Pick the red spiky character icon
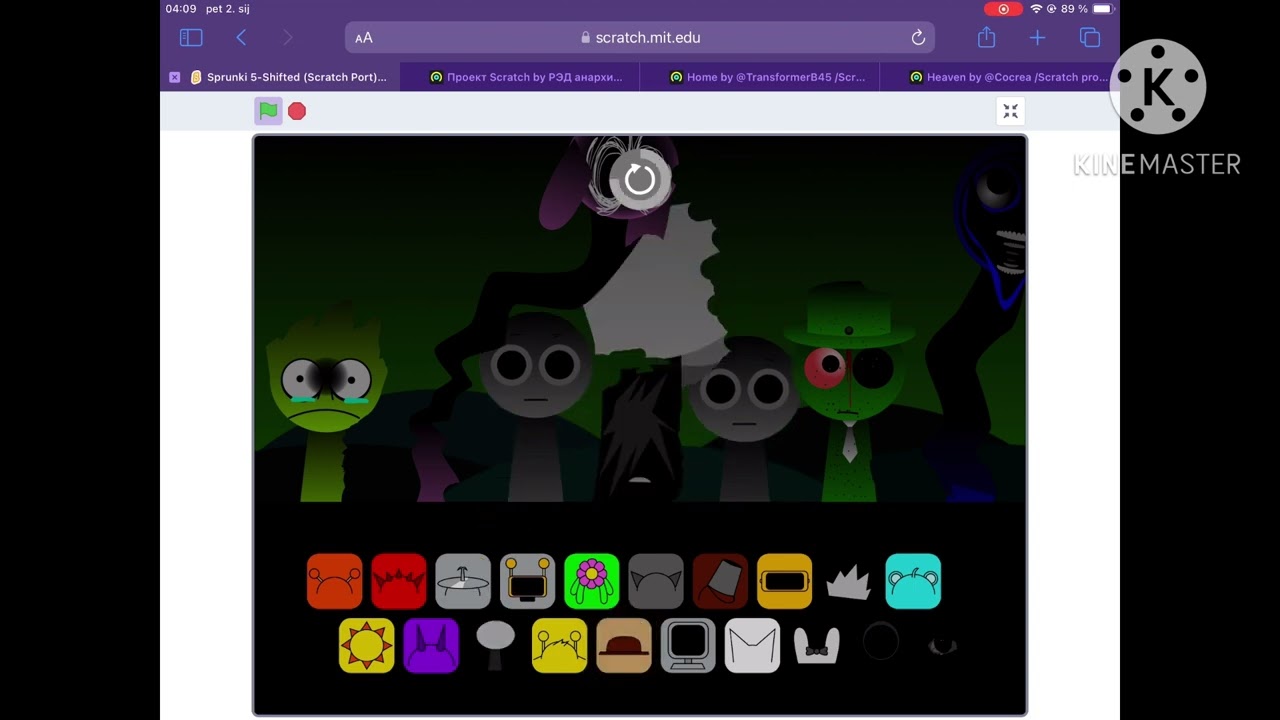Screen dimensions: 1280x720 (399, 581)
